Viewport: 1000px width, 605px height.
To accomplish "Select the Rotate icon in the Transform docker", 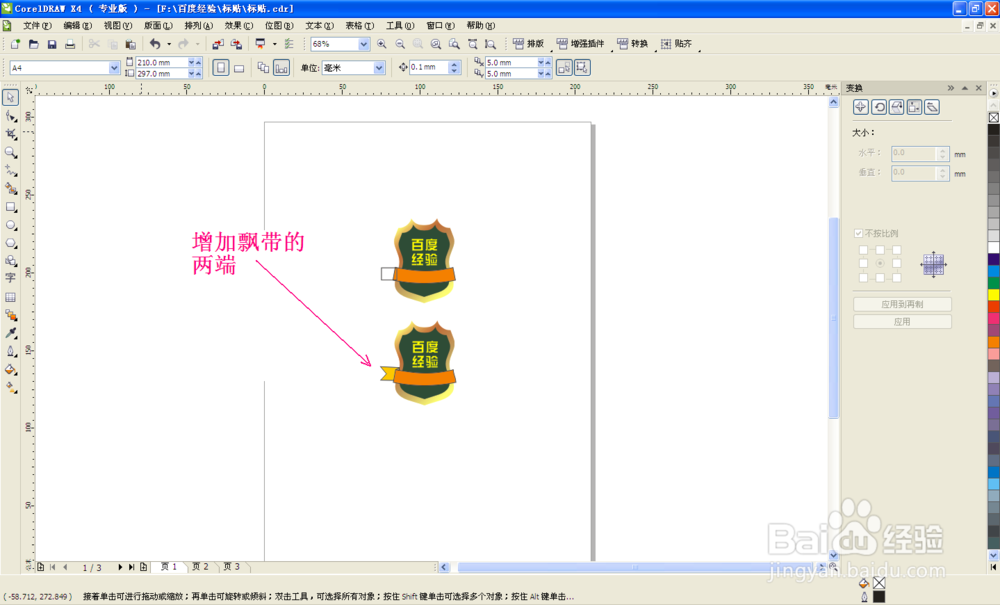I will click(879, 107).
